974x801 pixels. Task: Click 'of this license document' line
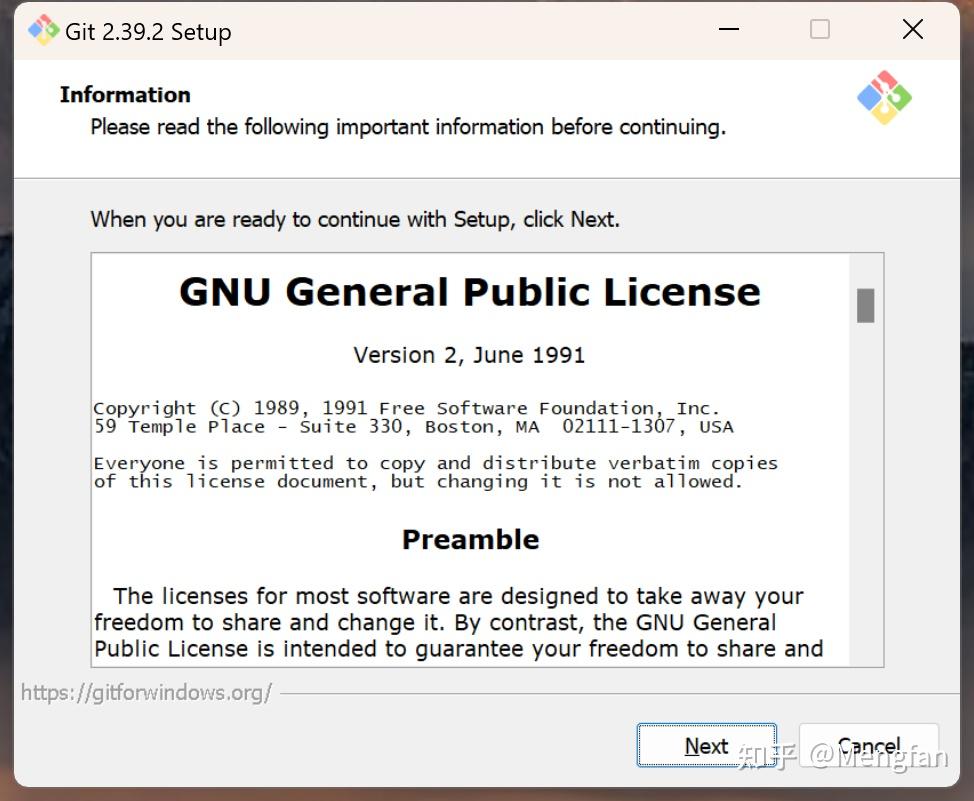point(418,482)
